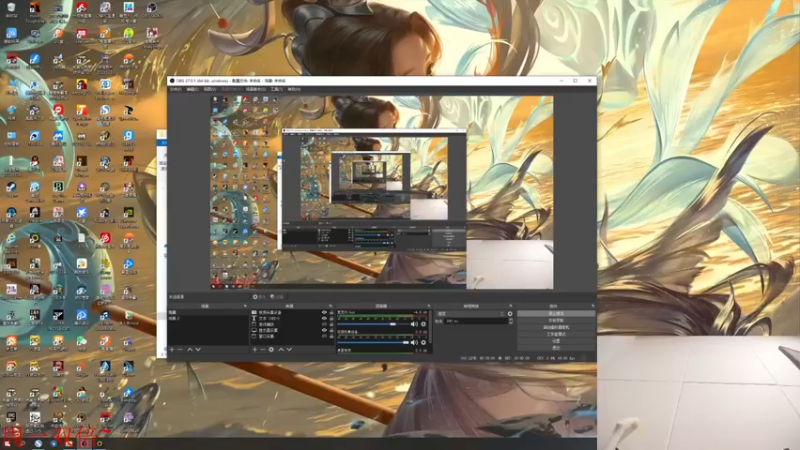Viewport: 800px width, 450px height.
Task: Open the 视图 menu in OBS
Action: 210,89
